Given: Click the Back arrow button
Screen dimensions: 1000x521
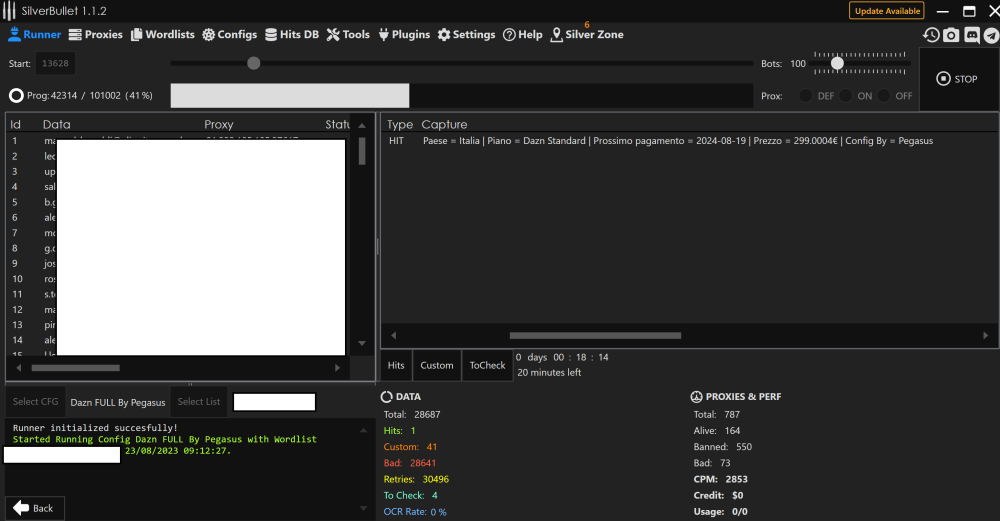Looking at the screenshot, I should (34, 508).
